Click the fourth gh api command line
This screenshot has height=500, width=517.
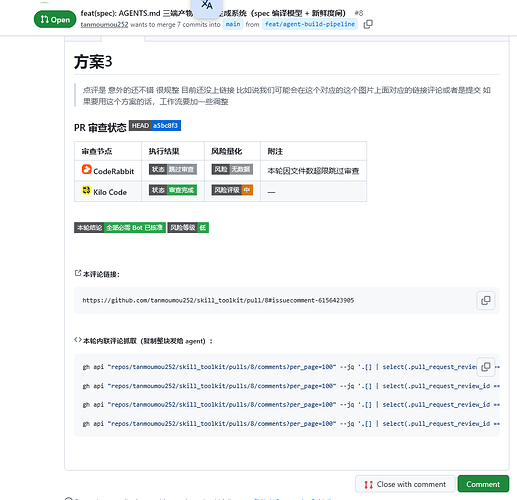[x=291, y=424]
